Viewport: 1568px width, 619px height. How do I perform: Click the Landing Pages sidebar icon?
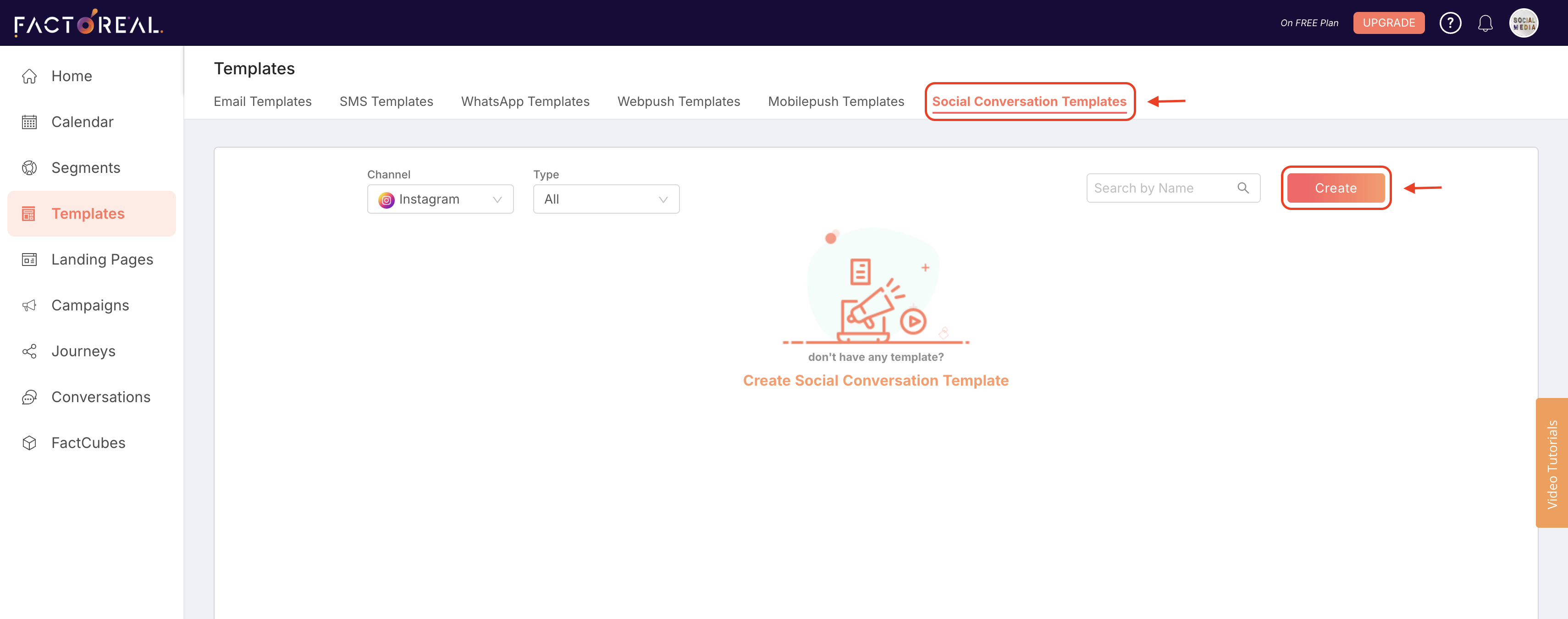click(29, 259)
